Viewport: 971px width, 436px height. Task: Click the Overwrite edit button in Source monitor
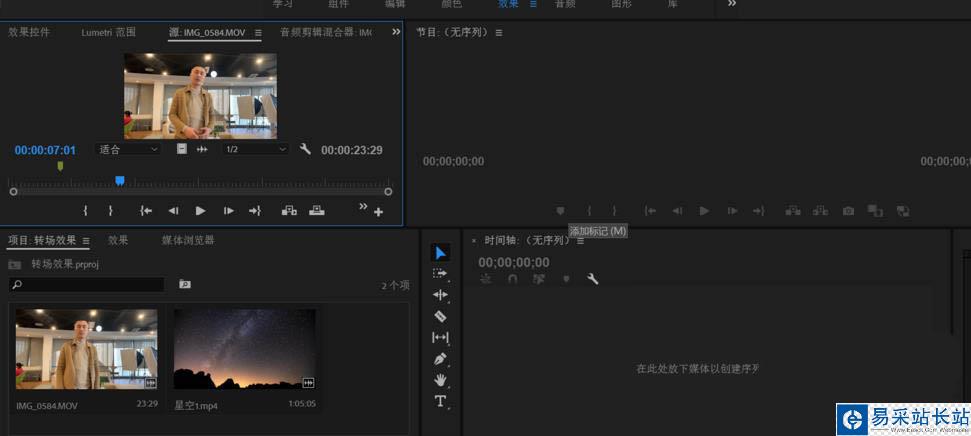[316, 211]
